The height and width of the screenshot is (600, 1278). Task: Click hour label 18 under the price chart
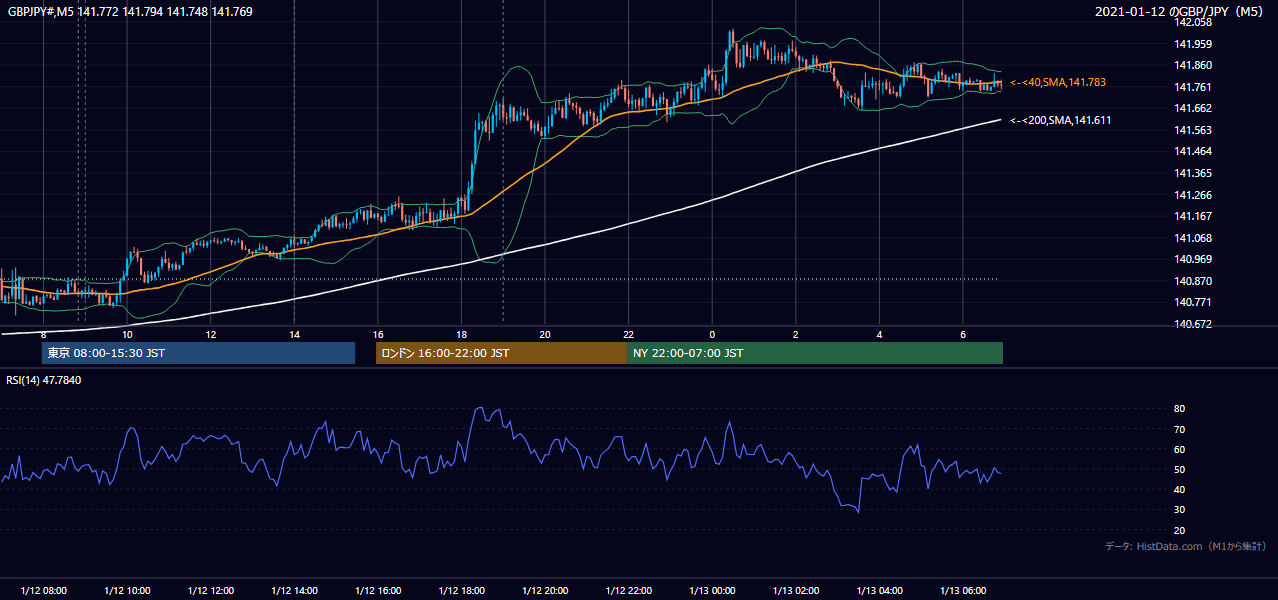pyautogui.click(x=461, y=335)
